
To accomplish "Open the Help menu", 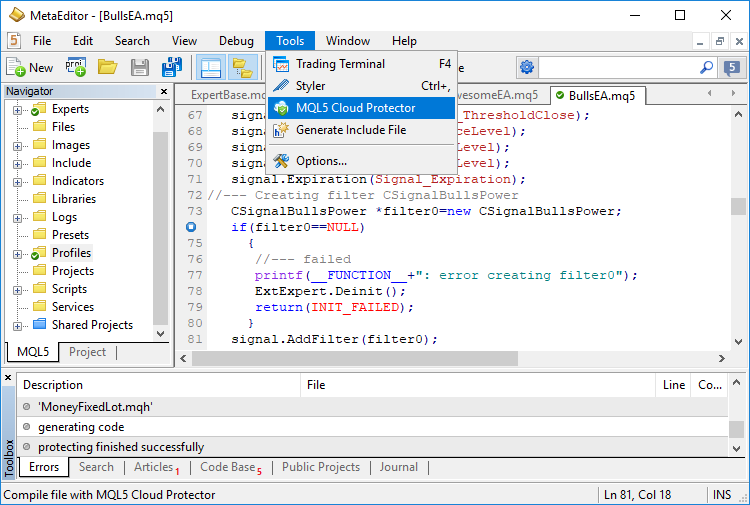I will [404, 41].
